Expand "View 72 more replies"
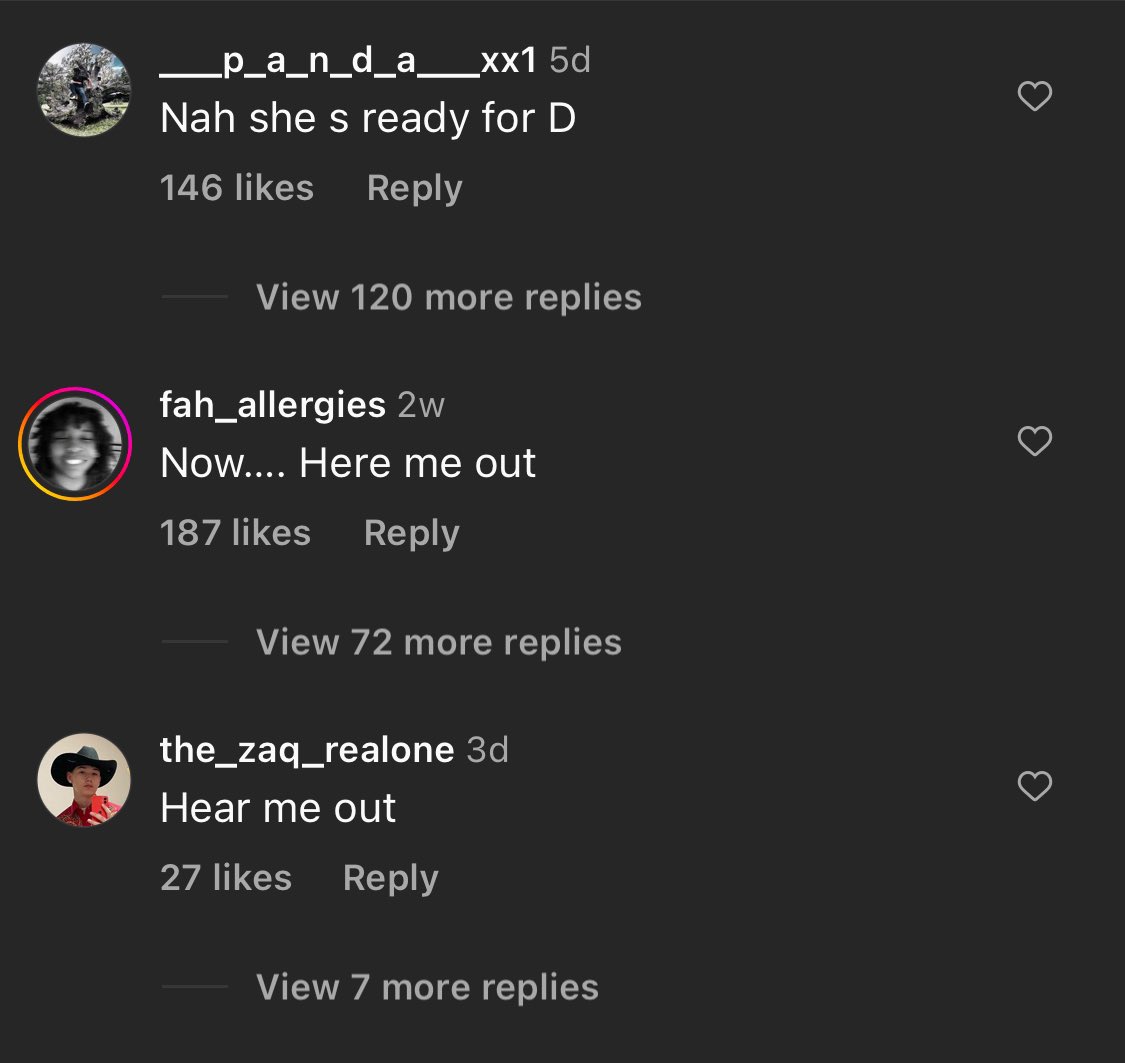Viewport: 1125px width, 1063px height. 438,642
